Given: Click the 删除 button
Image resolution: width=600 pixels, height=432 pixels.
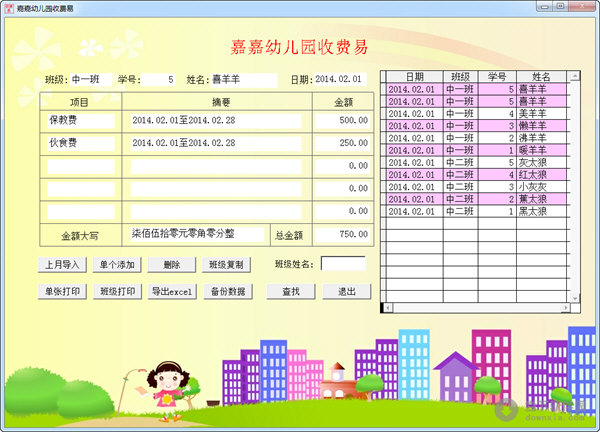Looking at the screenshot, I should (171, 265).
